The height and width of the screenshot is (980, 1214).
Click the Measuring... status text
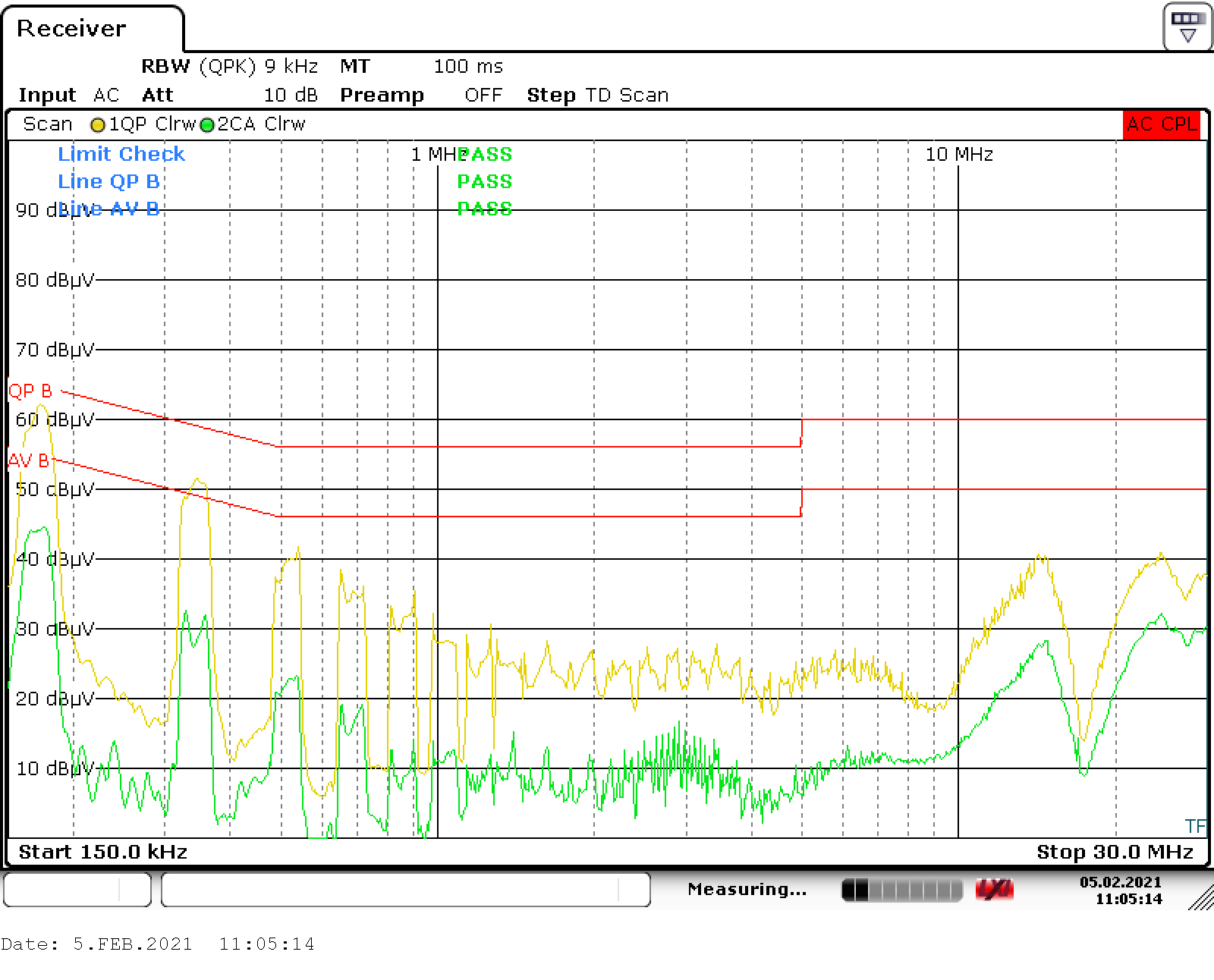point(747,889)
